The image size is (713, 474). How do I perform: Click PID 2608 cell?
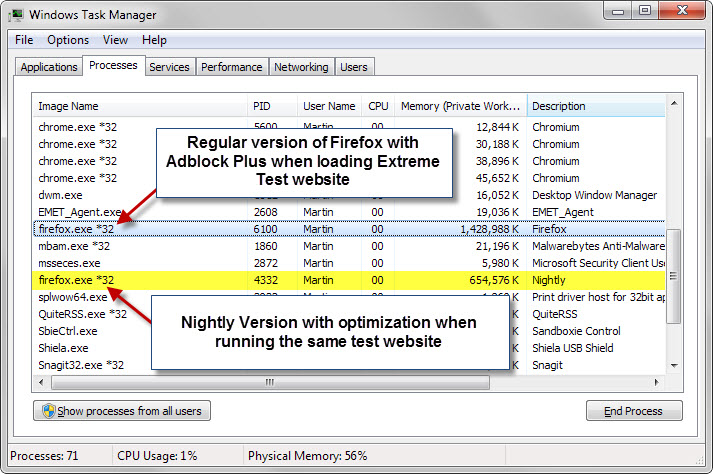coord(266,212)
